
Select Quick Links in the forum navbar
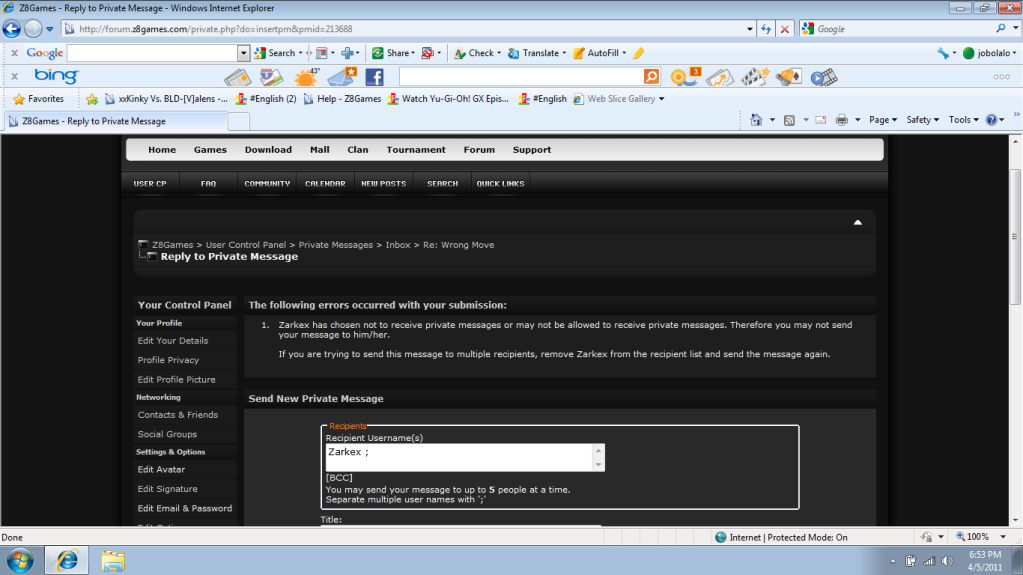pos(501,184)
